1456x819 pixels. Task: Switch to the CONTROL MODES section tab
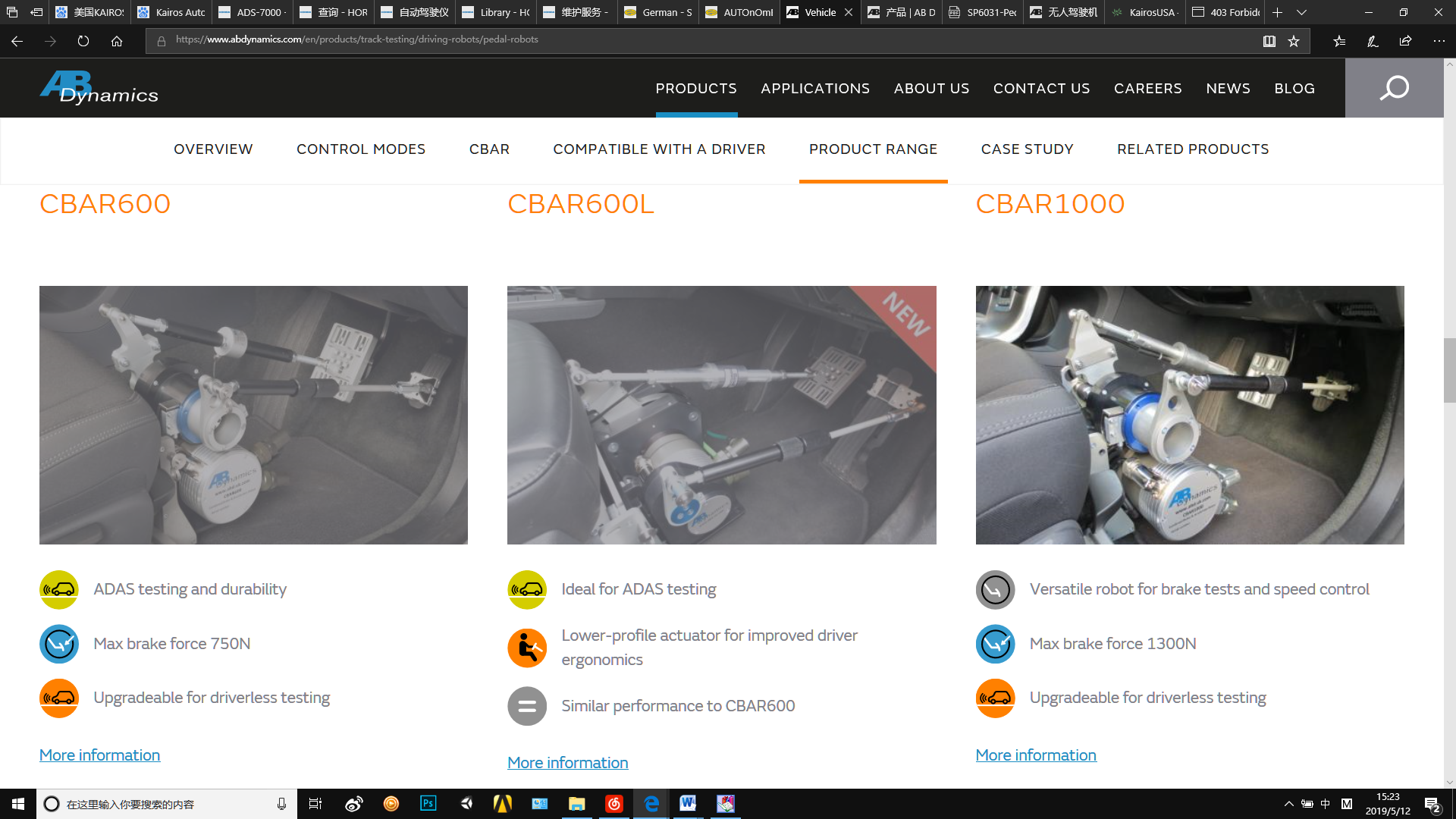pos(361,149)
